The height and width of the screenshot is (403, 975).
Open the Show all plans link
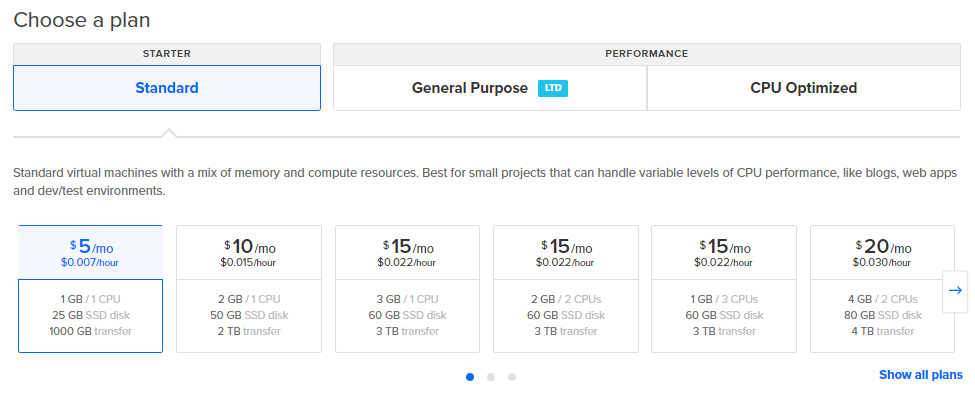920,375
